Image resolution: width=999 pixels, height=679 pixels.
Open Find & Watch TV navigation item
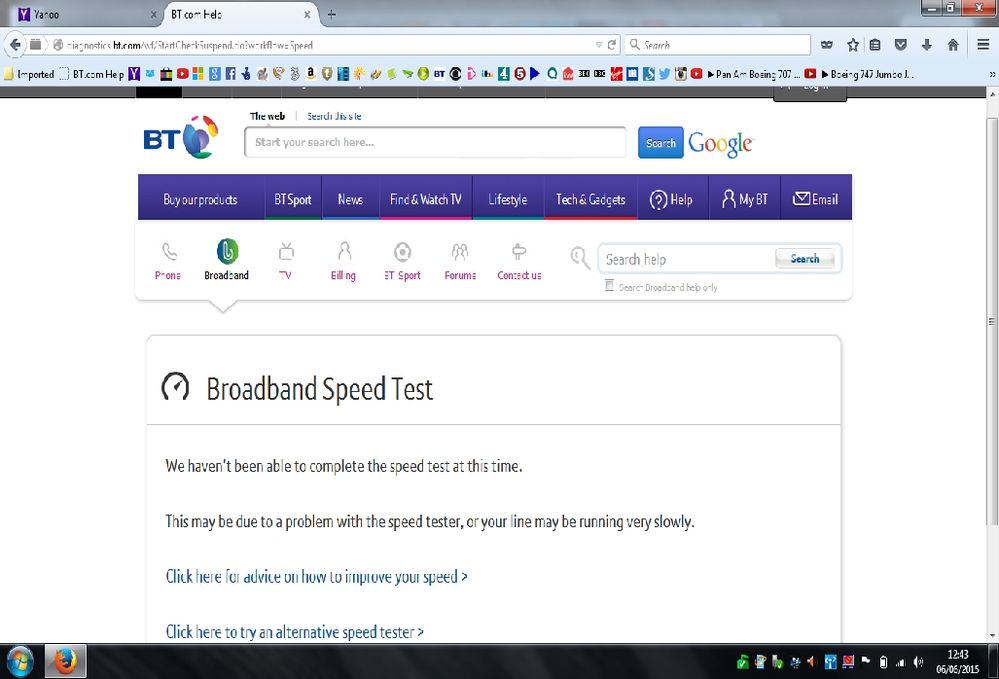(426, 199)
